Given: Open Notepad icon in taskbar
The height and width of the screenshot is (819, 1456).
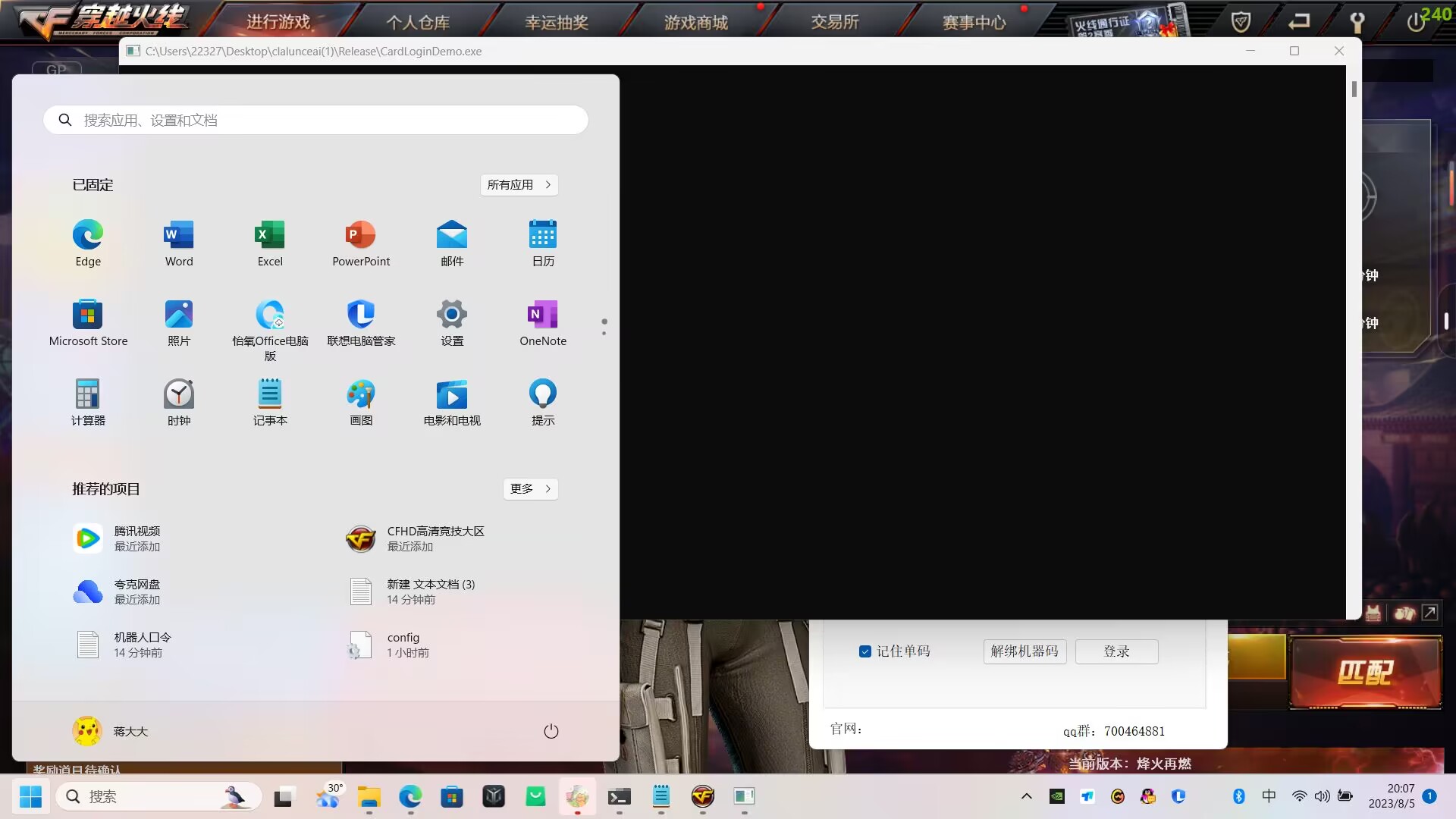Looking at the screenshot, I should click(x=661, y=796).
